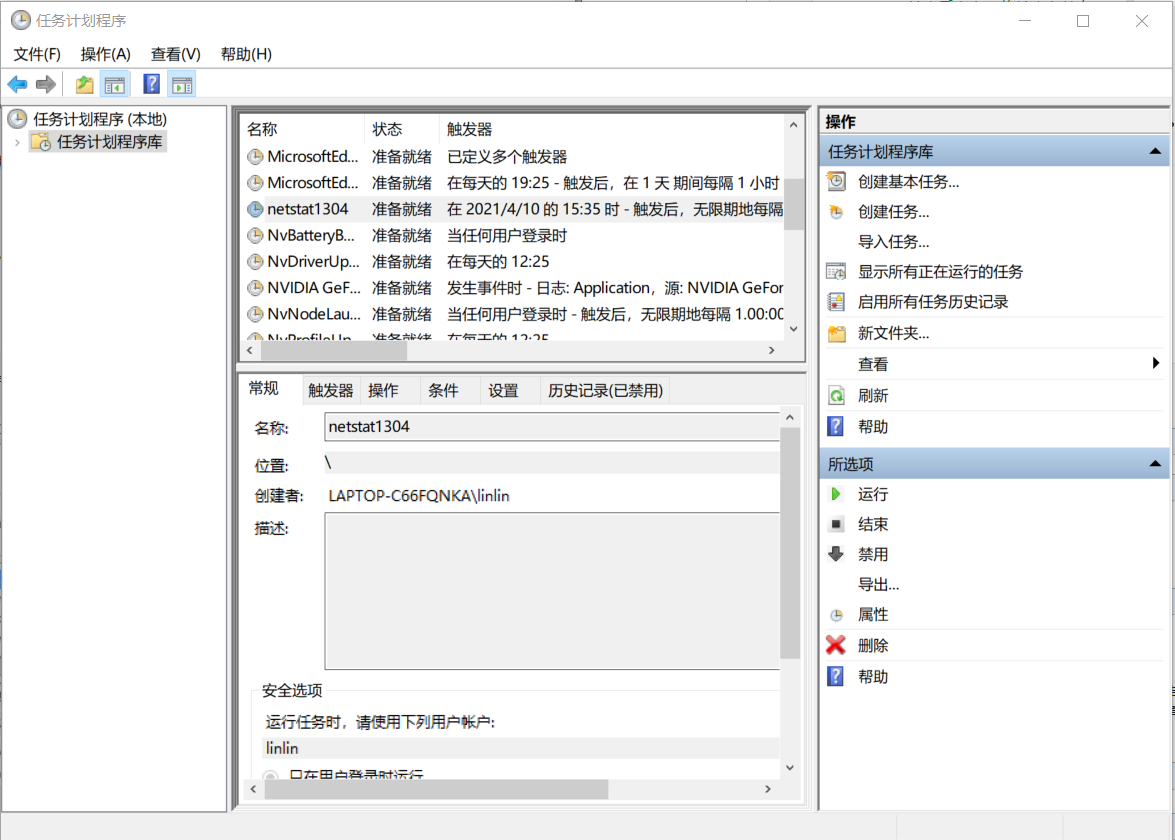Expand the 任务计划程序库 tree node

click(x=16, y=142)
